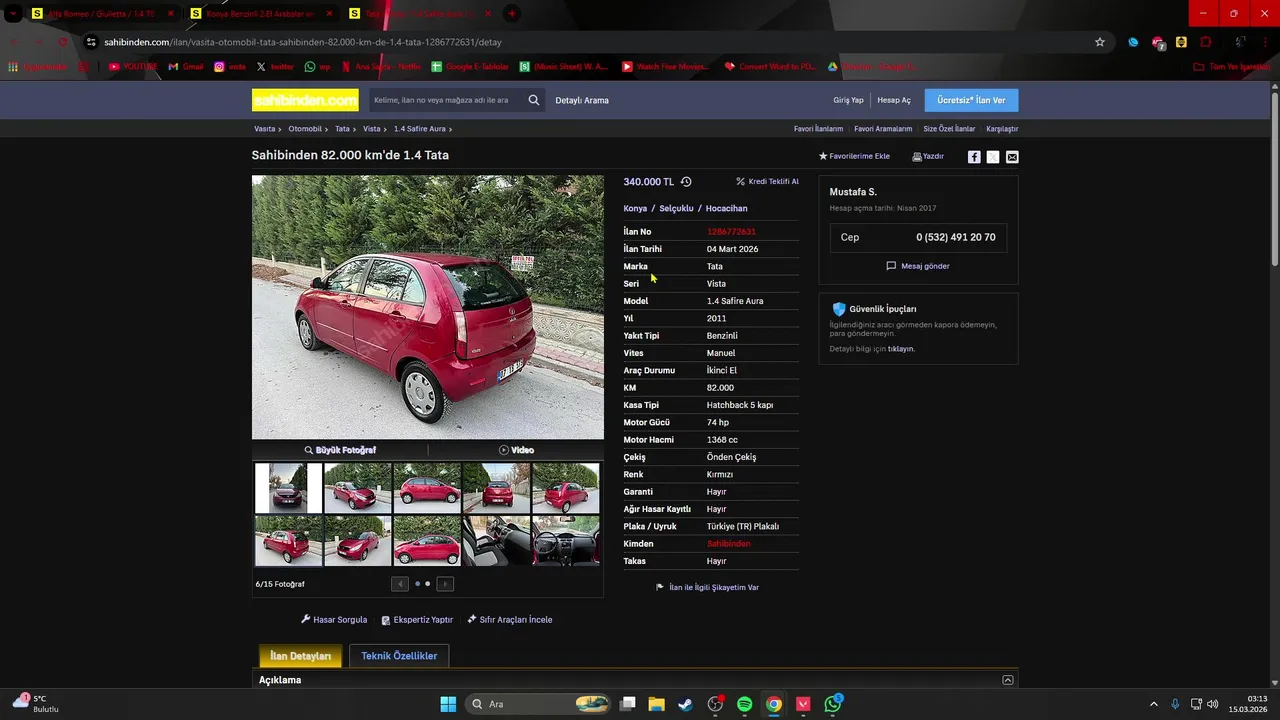Open Büyük Fotoğraf view

[x=340, y=450]
